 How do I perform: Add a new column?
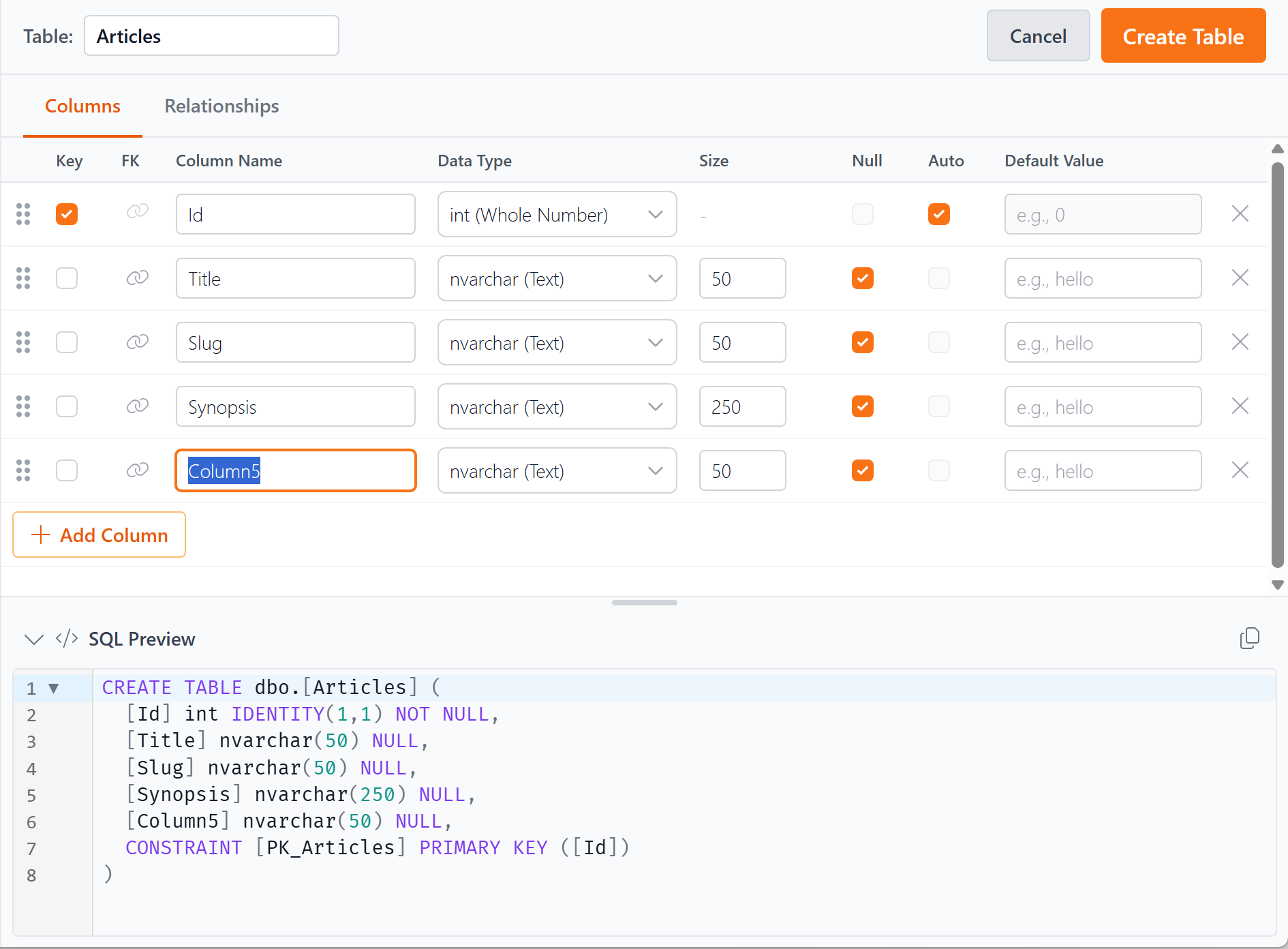[99, 534]
